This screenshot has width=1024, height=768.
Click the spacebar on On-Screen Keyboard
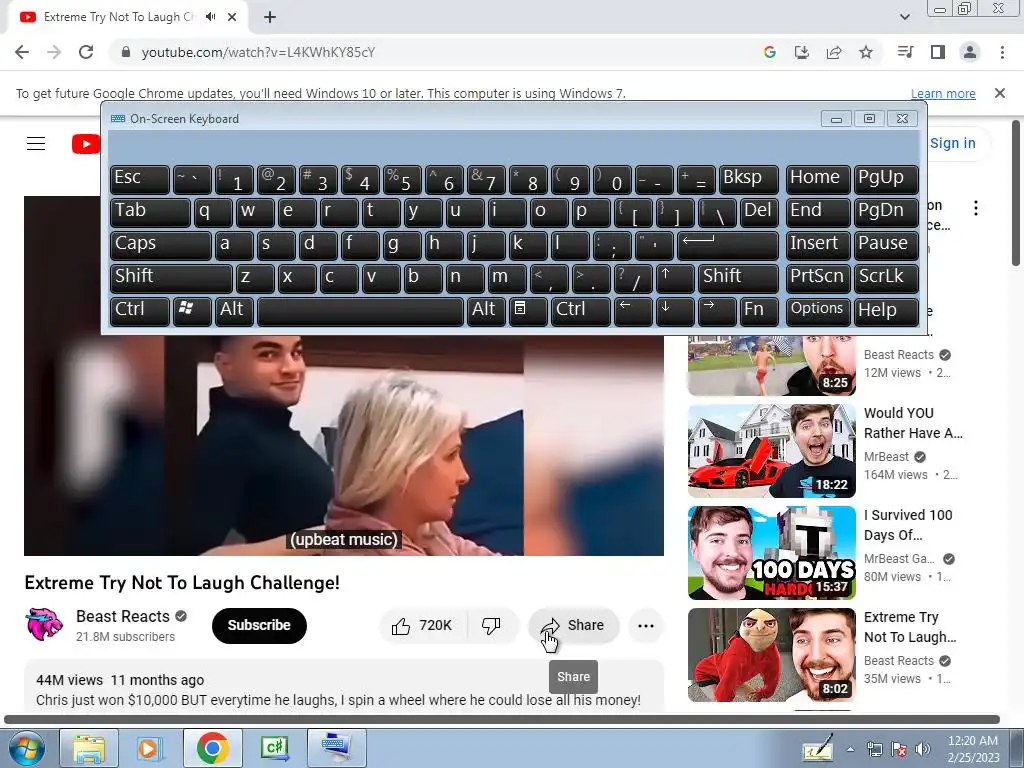pos(360,310)
